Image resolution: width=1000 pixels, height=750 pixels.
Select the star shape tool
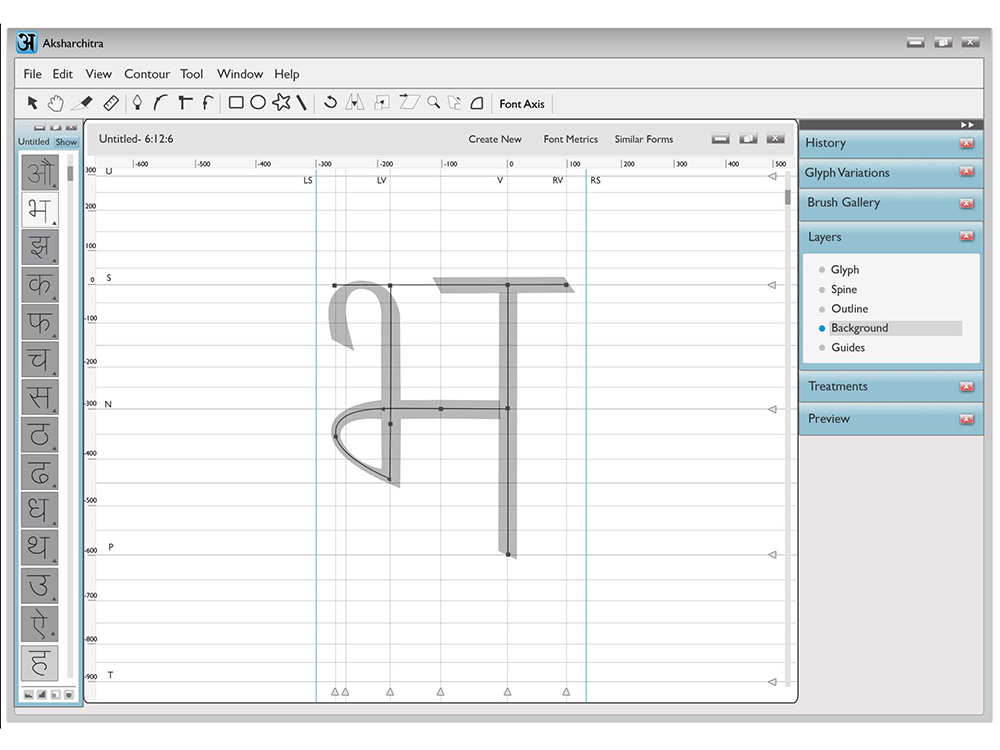pyautogui.click(x=281, y=102)
